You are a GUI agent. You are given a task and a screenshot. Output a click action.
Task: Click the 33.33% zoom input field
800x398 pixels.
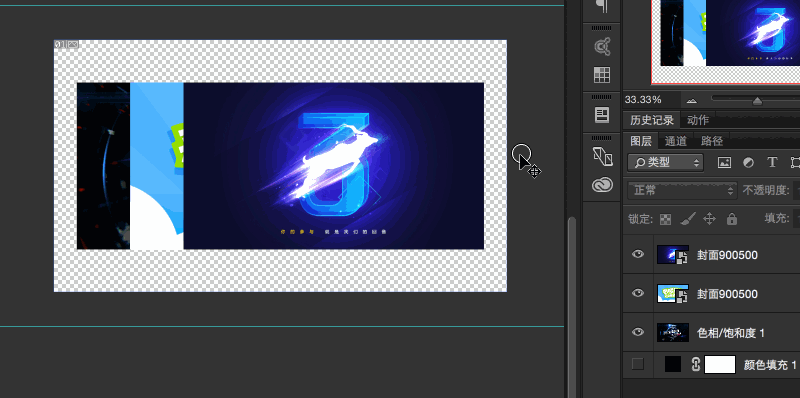tap(651, 100)
